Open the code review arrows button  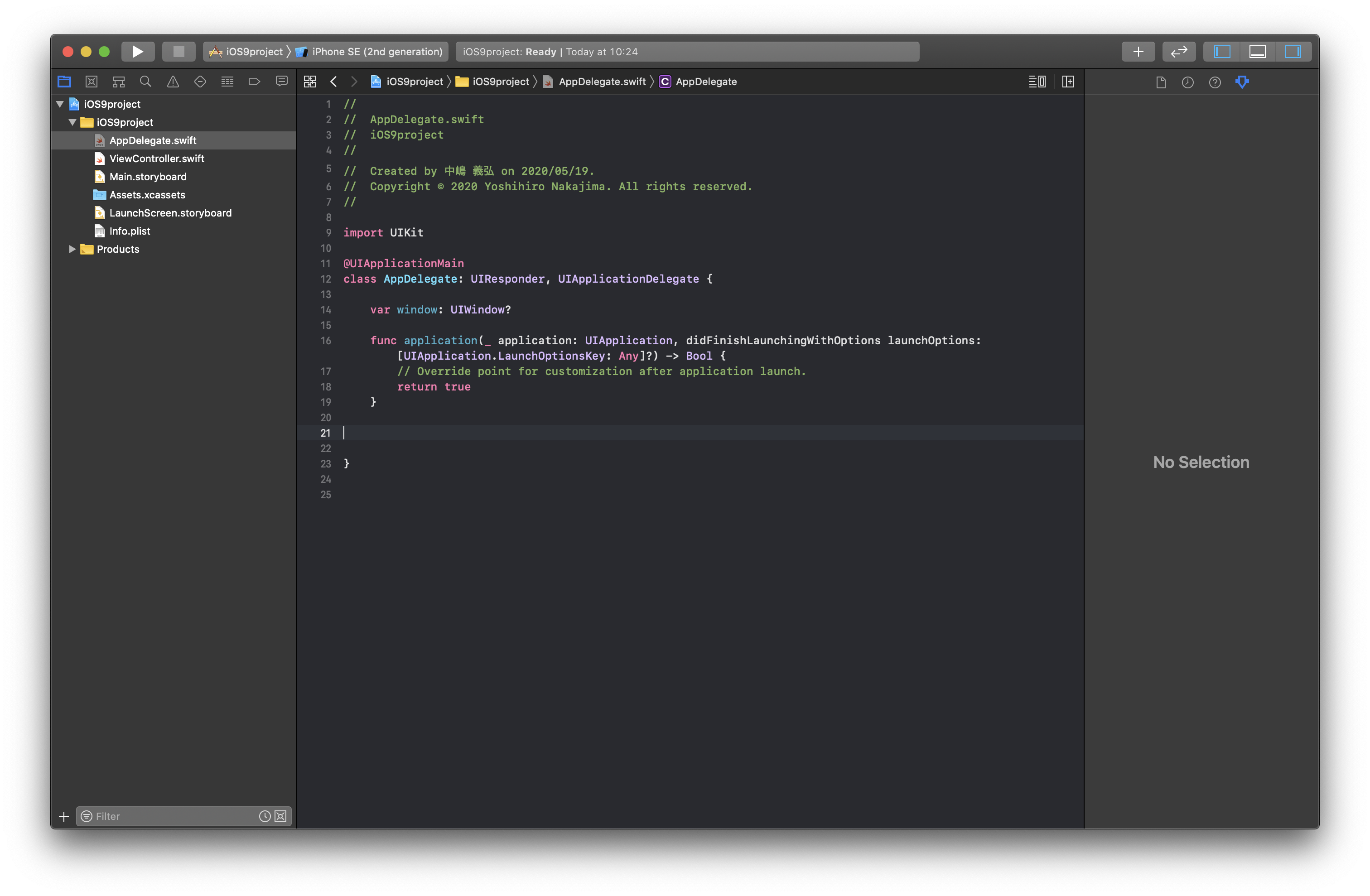pyautogui.click(x=1178, y=51)
